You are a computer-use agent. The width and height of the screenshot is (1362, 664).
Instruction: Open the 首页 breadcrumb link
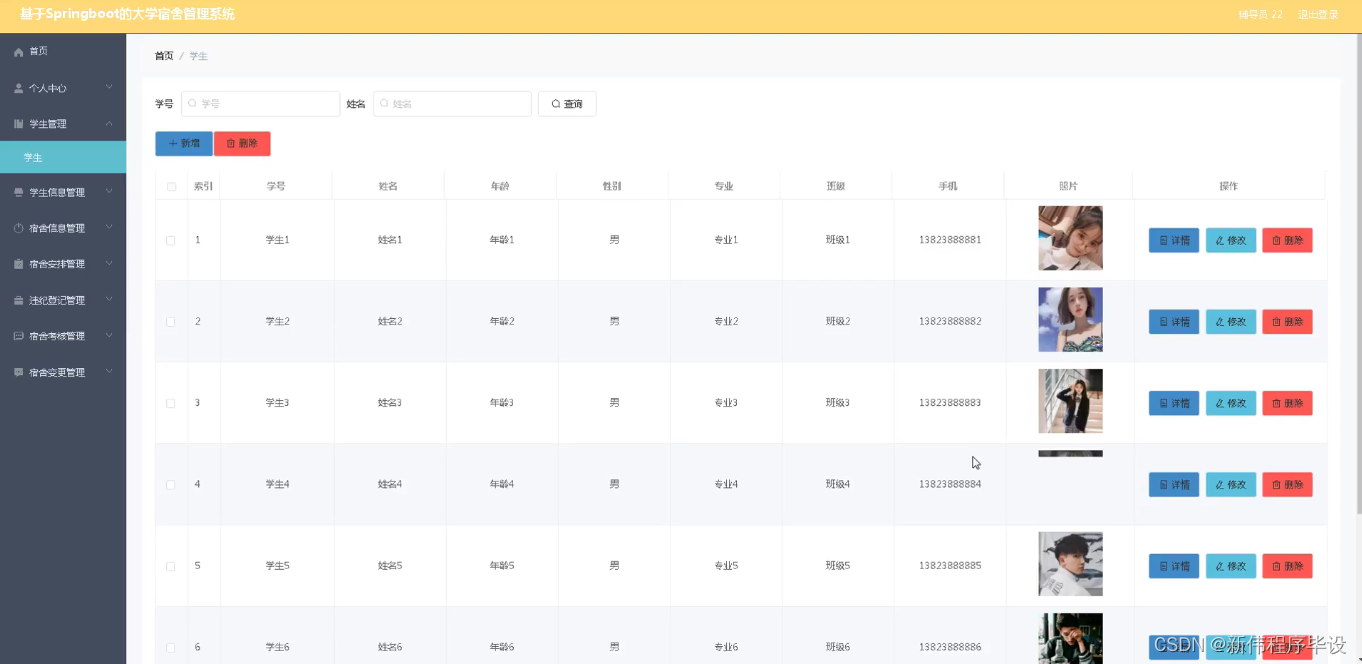164,56
